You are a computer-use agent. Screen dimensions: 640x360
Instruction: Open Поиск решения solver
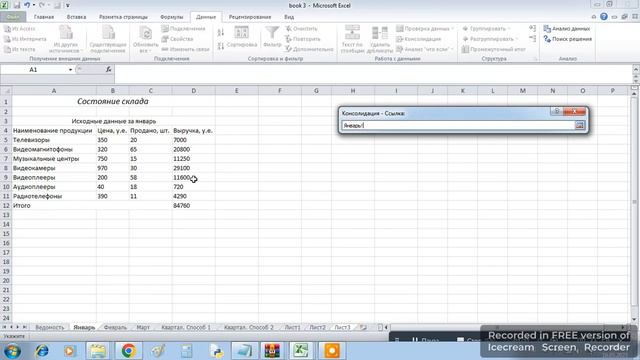568,39
